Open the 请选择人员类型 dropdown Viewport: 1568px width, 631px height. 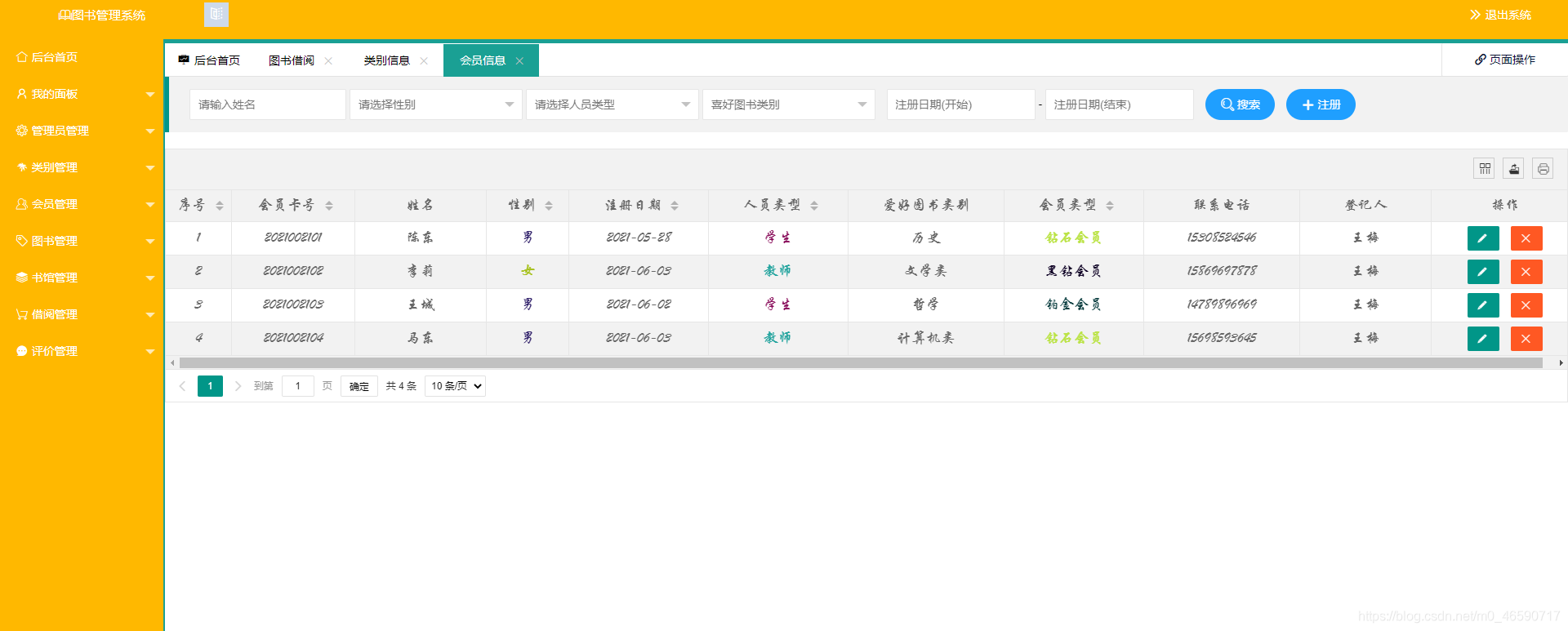pyautogui.click(x=612, y=104)
